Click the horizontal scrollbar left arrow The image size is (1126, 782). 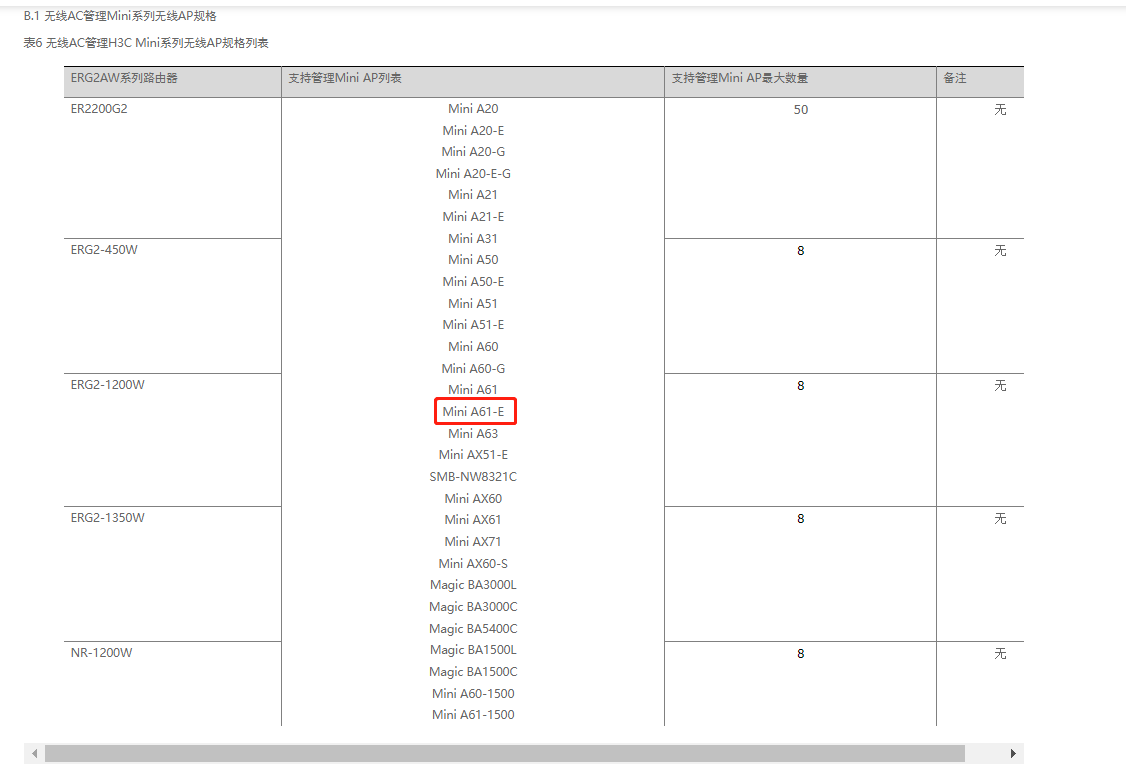click(34, 753)
